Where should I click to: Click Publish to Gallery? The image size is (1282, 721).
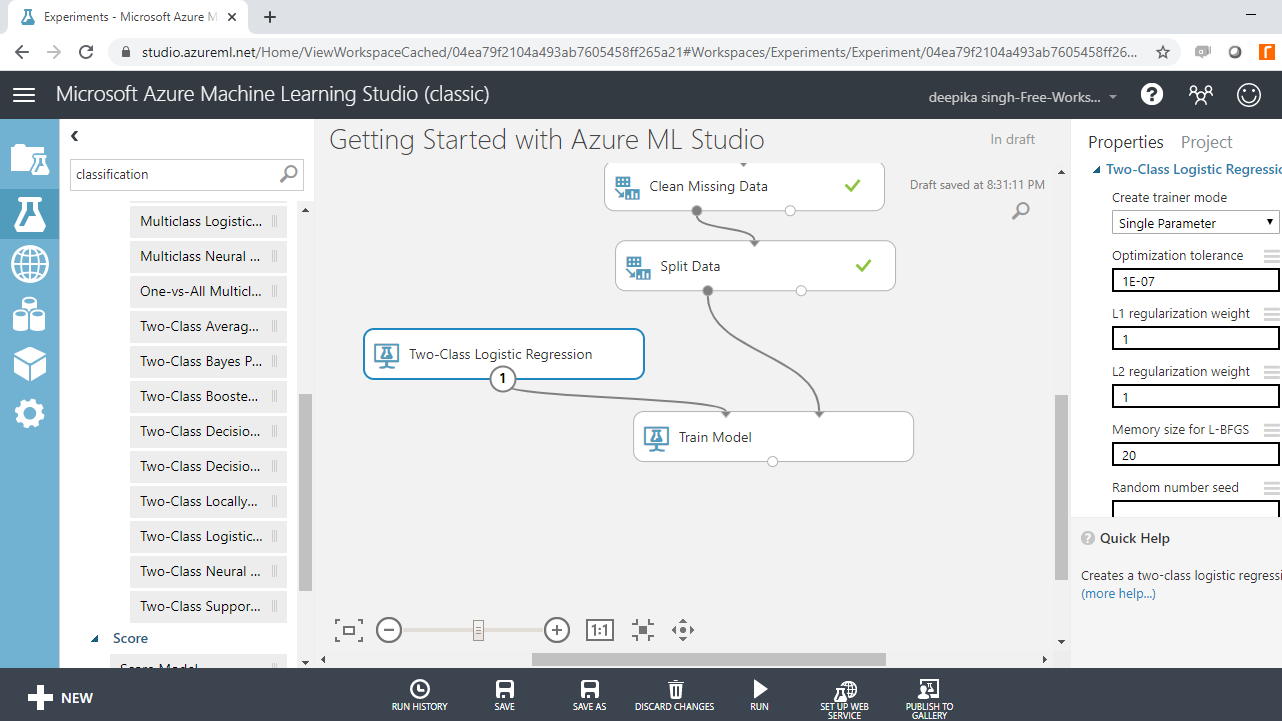tap(929, 699)
